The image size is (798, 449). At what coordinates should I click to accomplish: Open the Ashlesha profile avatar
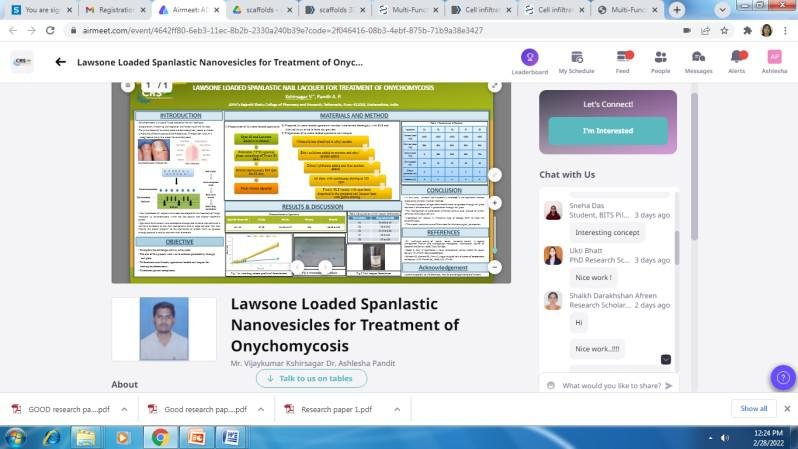pos(774,57)
